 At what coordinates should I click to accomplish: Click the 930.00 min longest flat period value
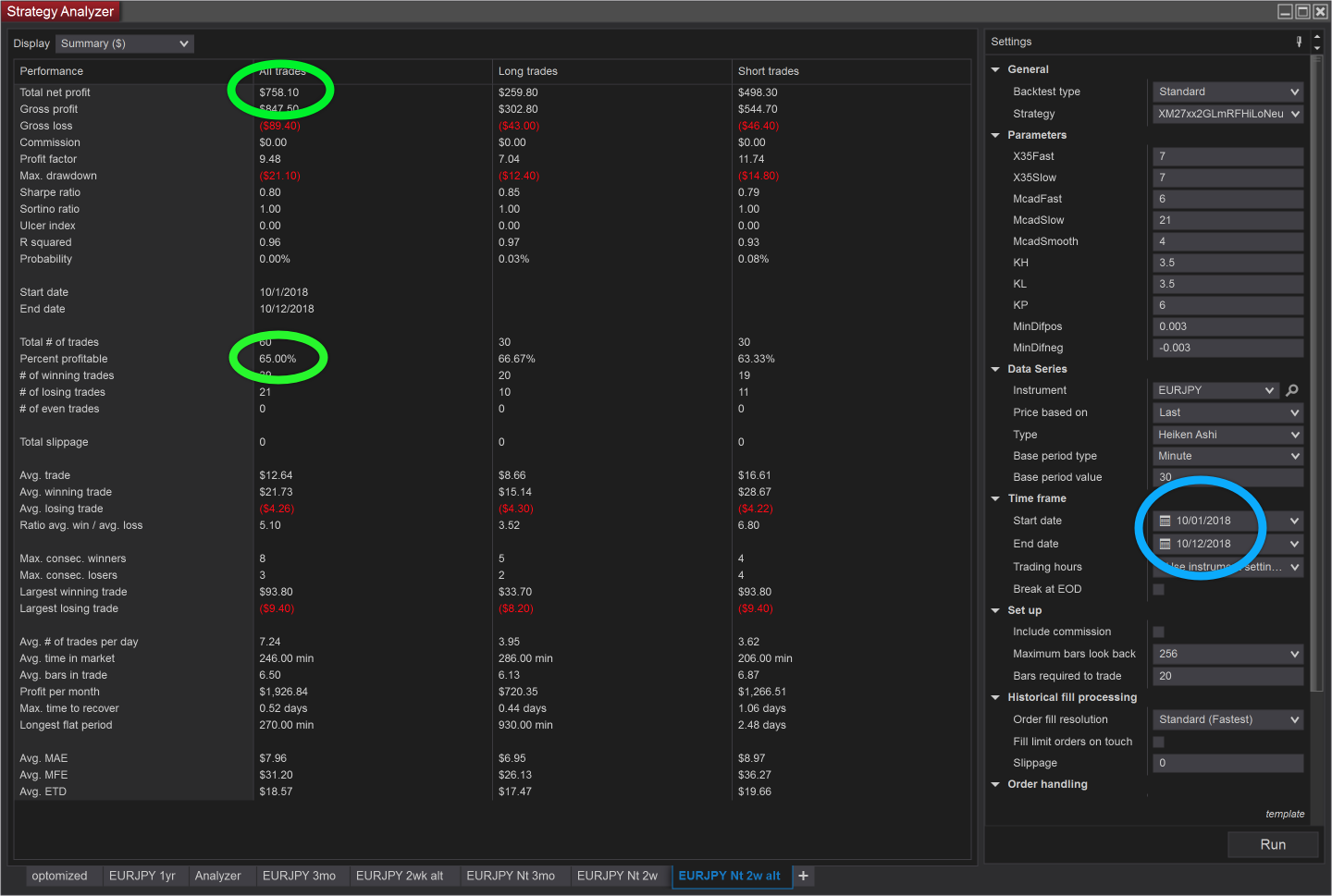click(x=526, y=725)
